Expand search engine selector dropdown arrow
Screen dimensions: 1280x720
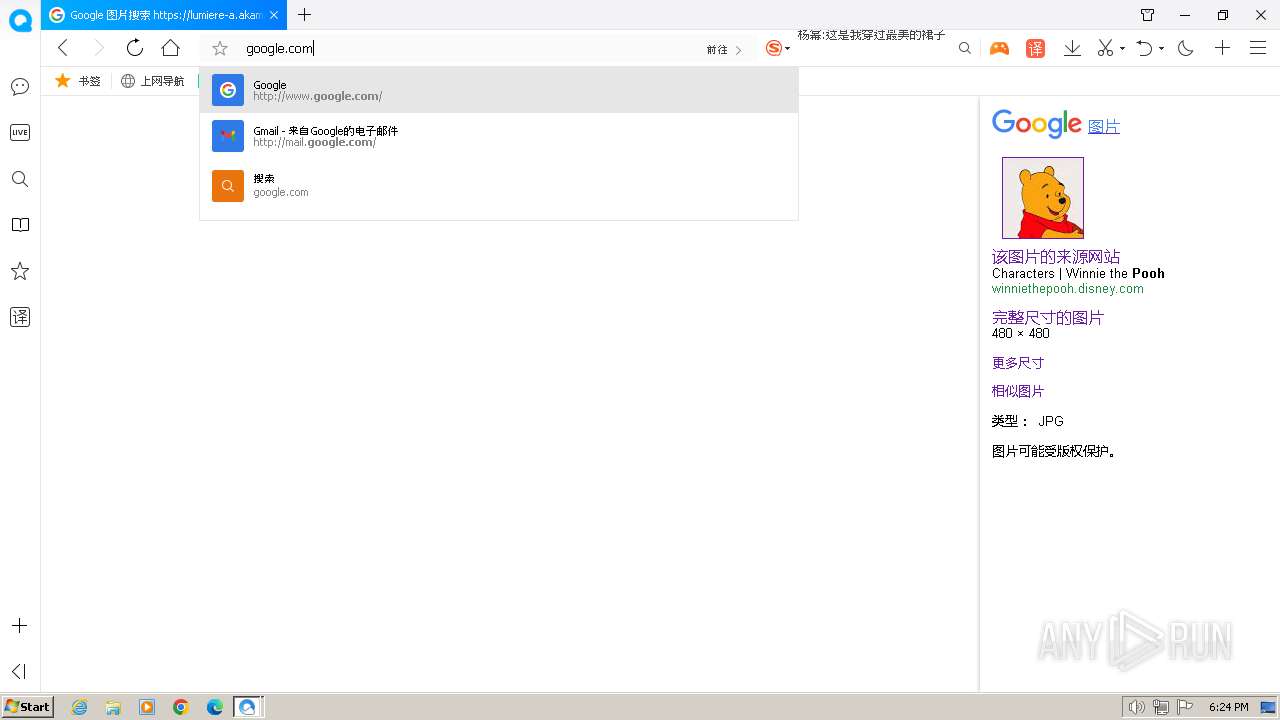788,49
